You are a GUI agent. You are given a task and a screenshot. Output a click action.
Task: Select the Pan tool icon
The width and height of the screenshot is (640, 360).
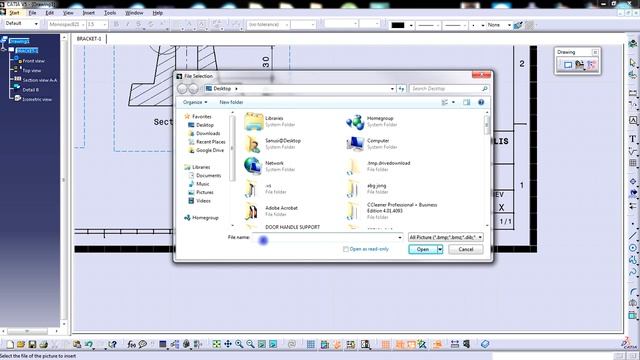pos(228,344)
